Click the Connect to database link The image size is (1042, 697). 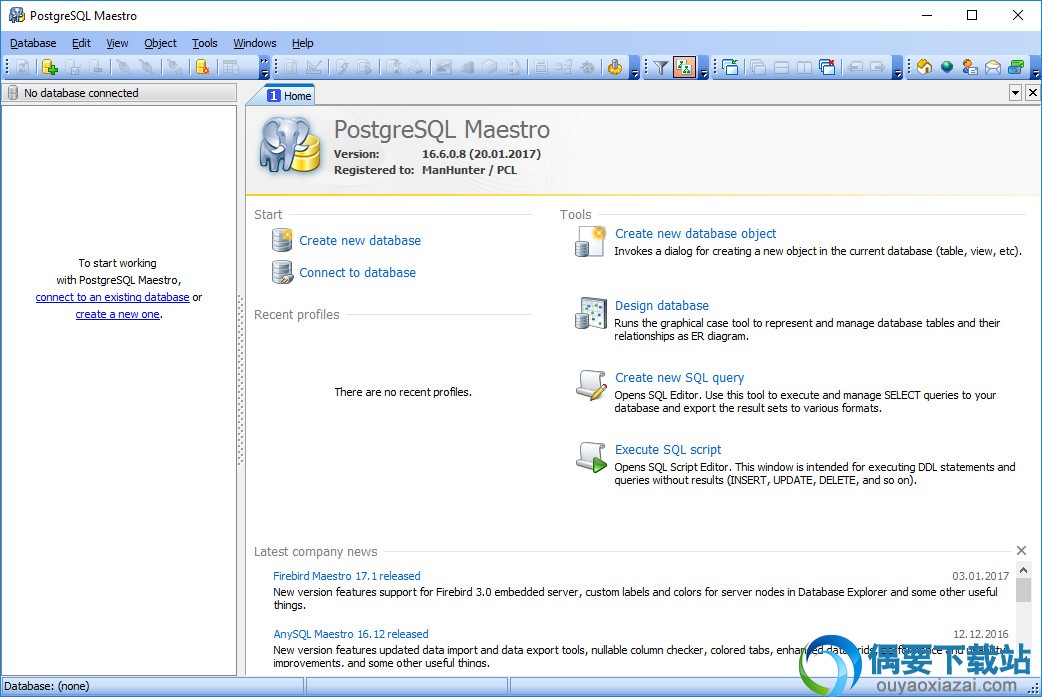pyautogui.click(x=358, y=272)
